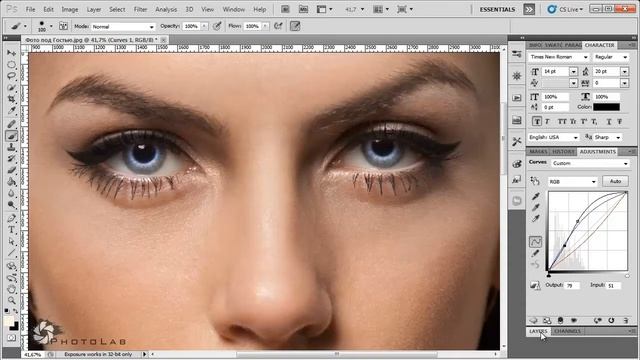Click the text Color swatch
The height and width of the screenshot is (360, 640).
point(606,107)
